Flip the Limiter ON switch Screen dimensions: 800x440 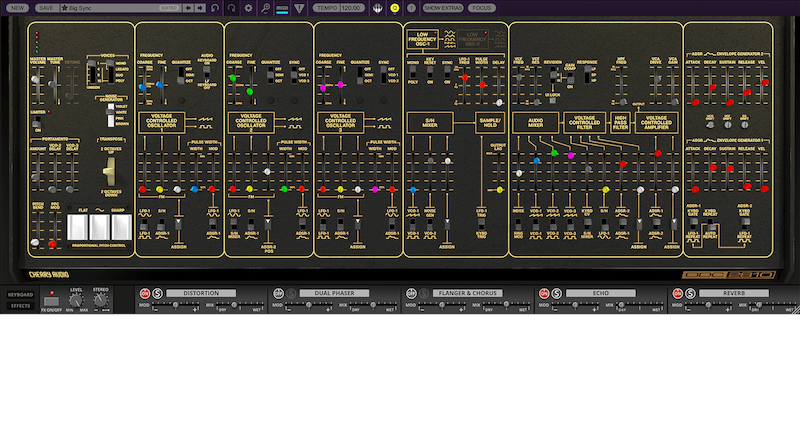tap(37, 123)
